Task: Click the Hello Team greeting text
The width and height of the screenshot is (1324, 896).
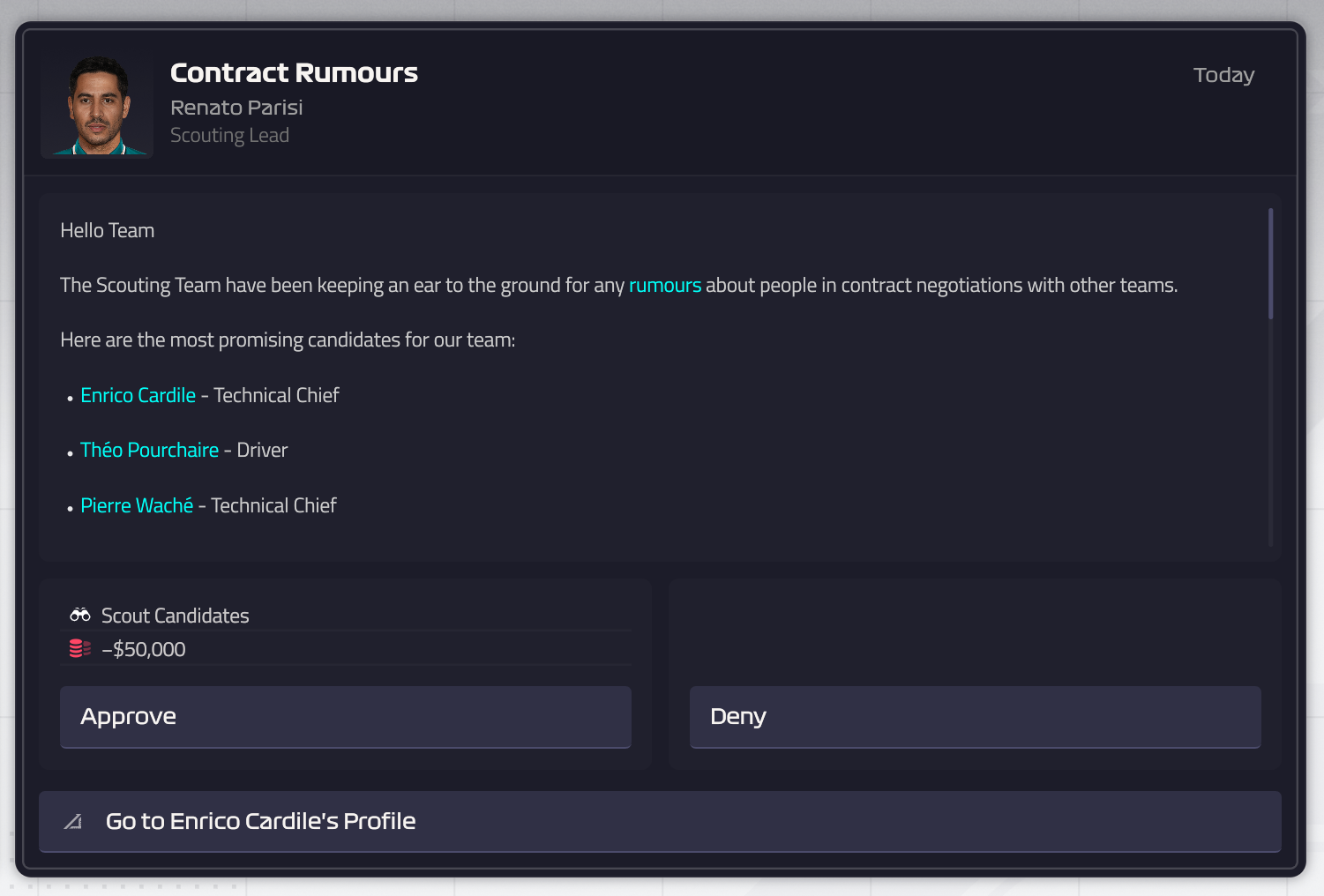Action: tap(108, 231)
